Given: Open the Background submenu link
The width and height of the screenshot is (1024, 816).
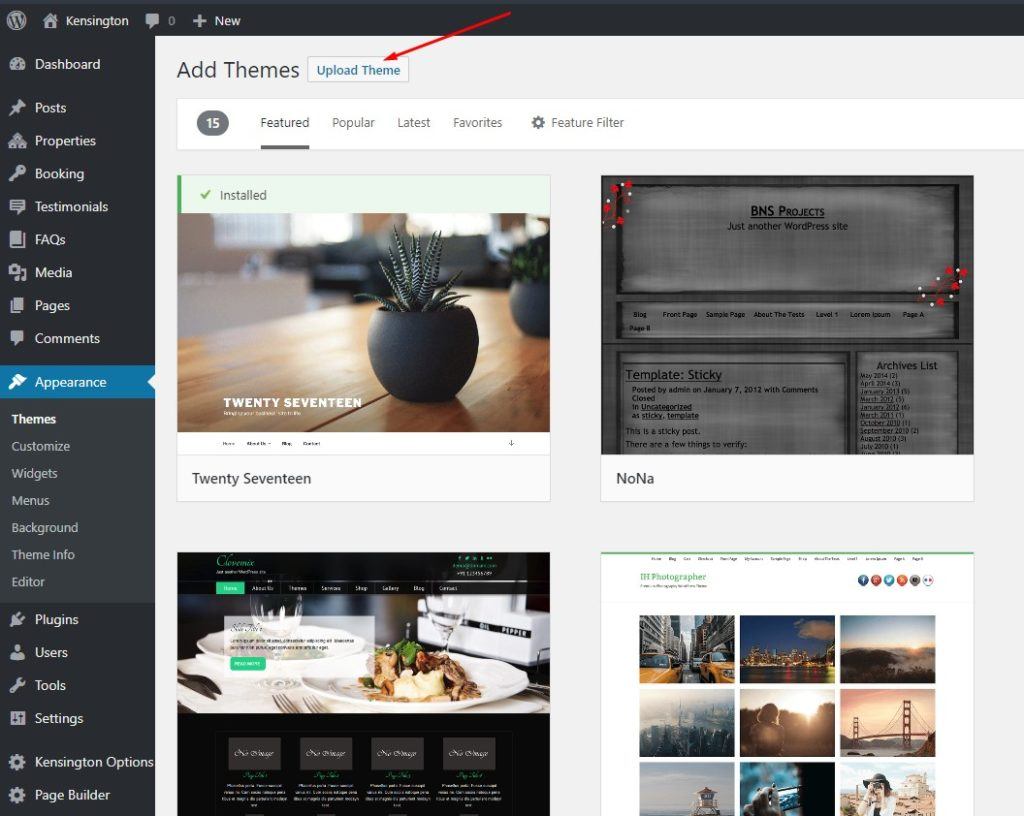Looking at the screenshot, I should (x=45, y=527).
